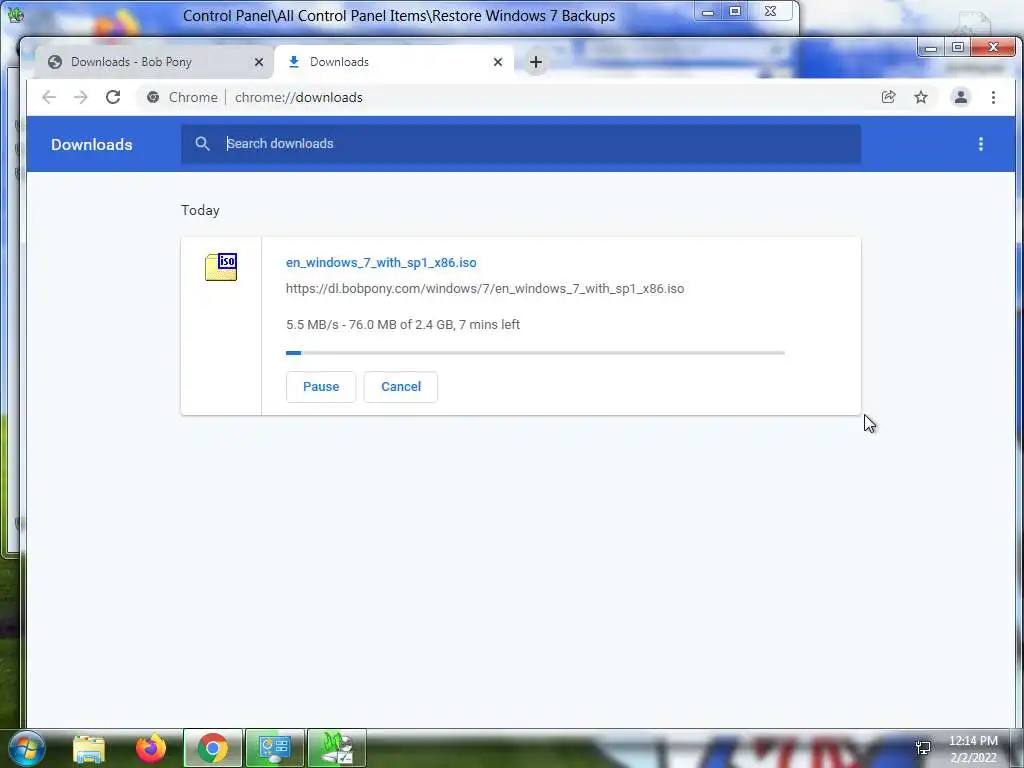Click the search magnifier icon
The image size is (1024, 768).
(x=202, y=144)
